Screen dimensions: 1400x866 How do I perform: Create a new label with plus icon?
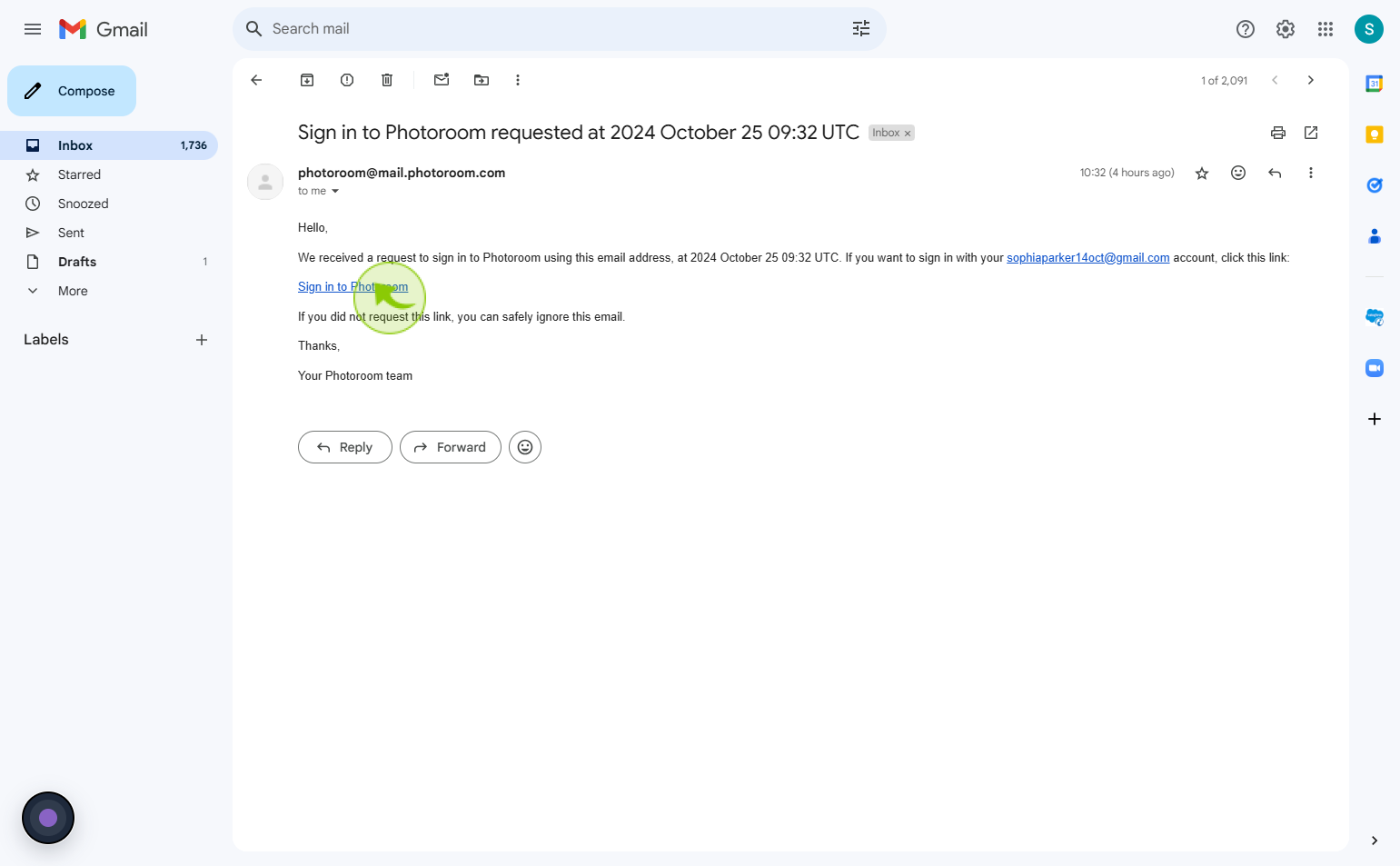tap(202, 340)
